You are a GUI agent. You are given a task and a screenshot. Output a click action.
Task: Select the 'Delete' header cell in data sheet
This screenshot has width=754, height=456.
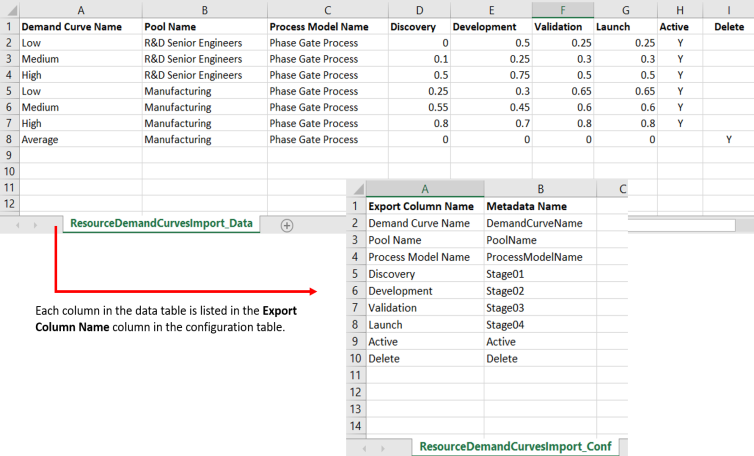click(729, 27)
